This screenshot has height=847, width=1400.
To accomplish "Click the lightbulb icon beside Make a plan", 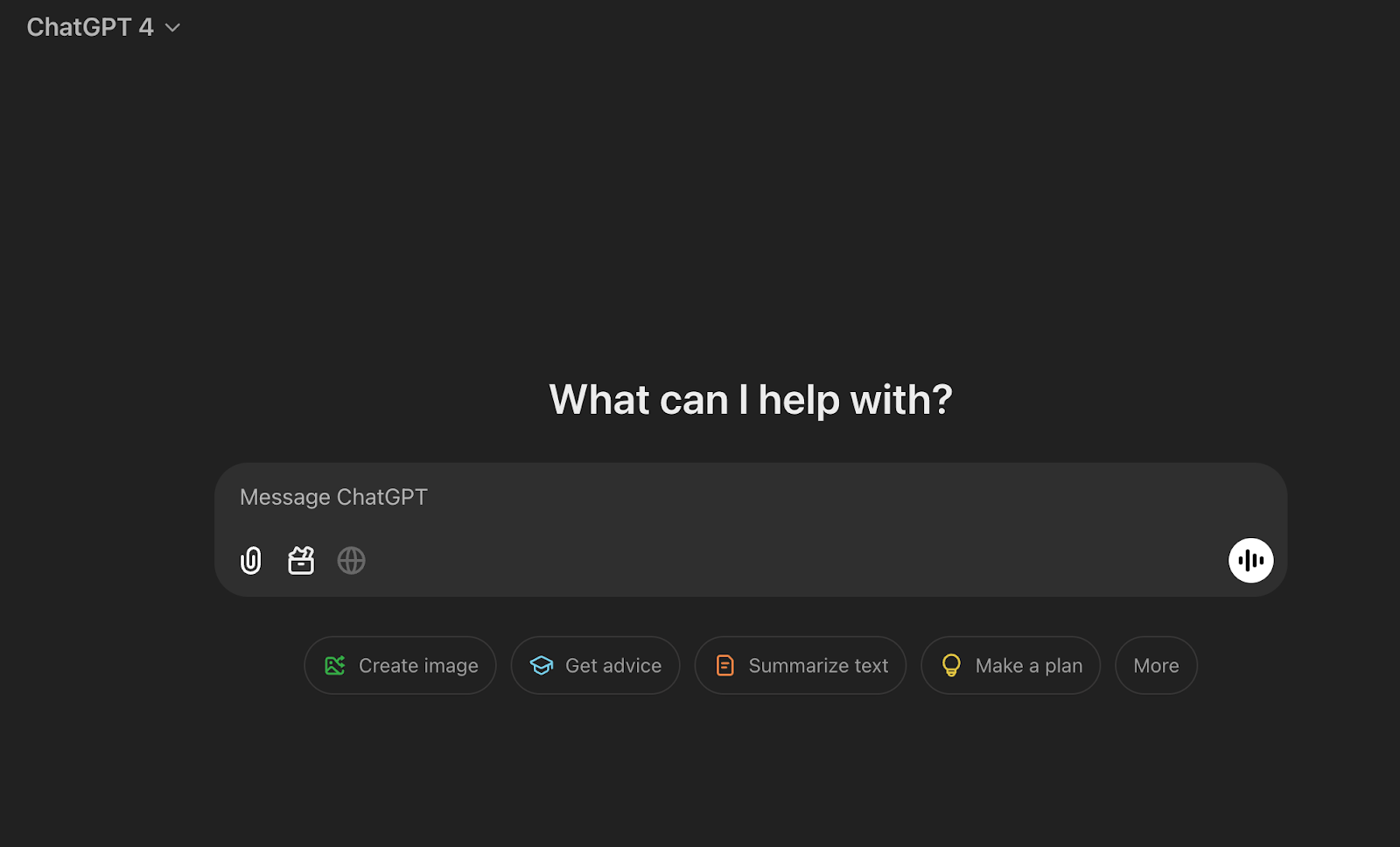I will tap(951, 665).
